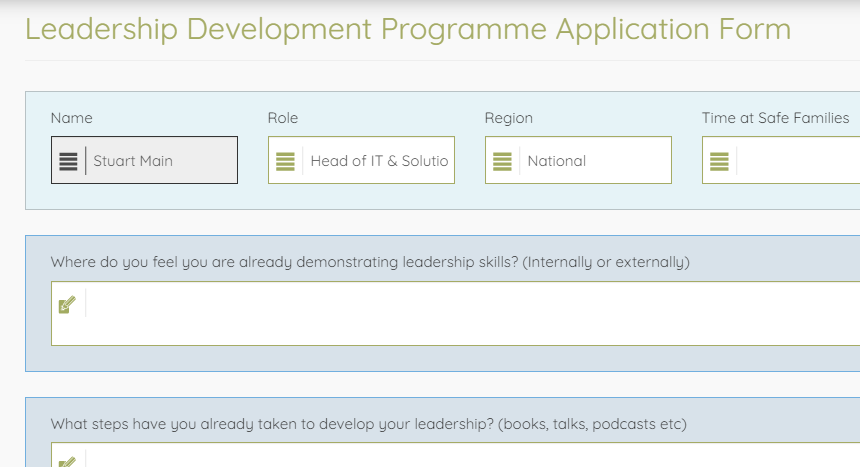
Task: Click the Leadership Development Programme Application Form heading
Action: tap(408, 29)
